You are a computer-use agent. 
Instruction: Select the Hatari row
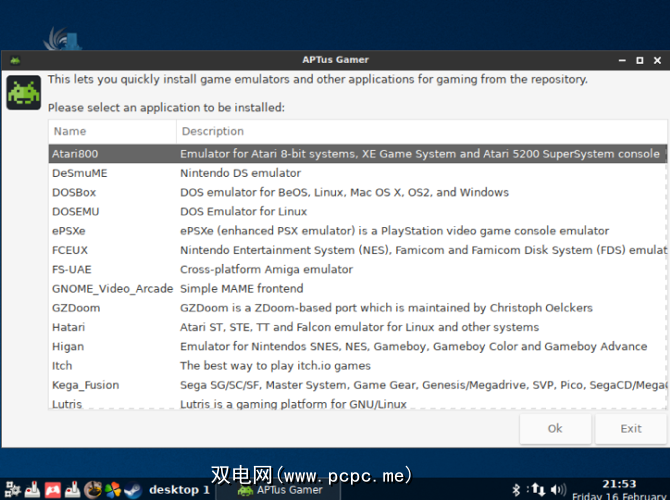click(358, 327)
